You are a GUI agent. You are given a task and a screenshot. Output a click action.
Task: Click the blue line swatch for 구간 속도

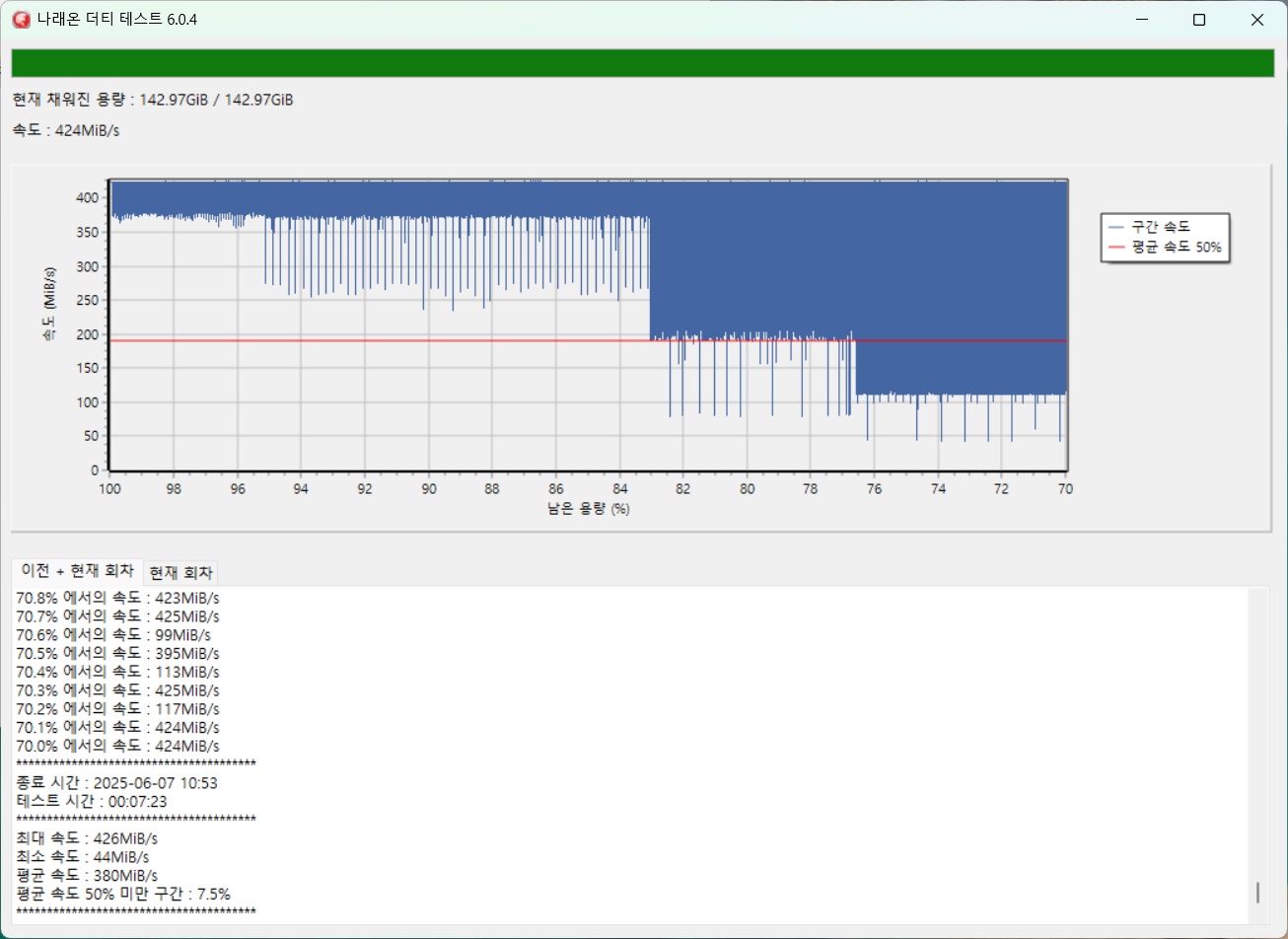[x=1116, y=228]
